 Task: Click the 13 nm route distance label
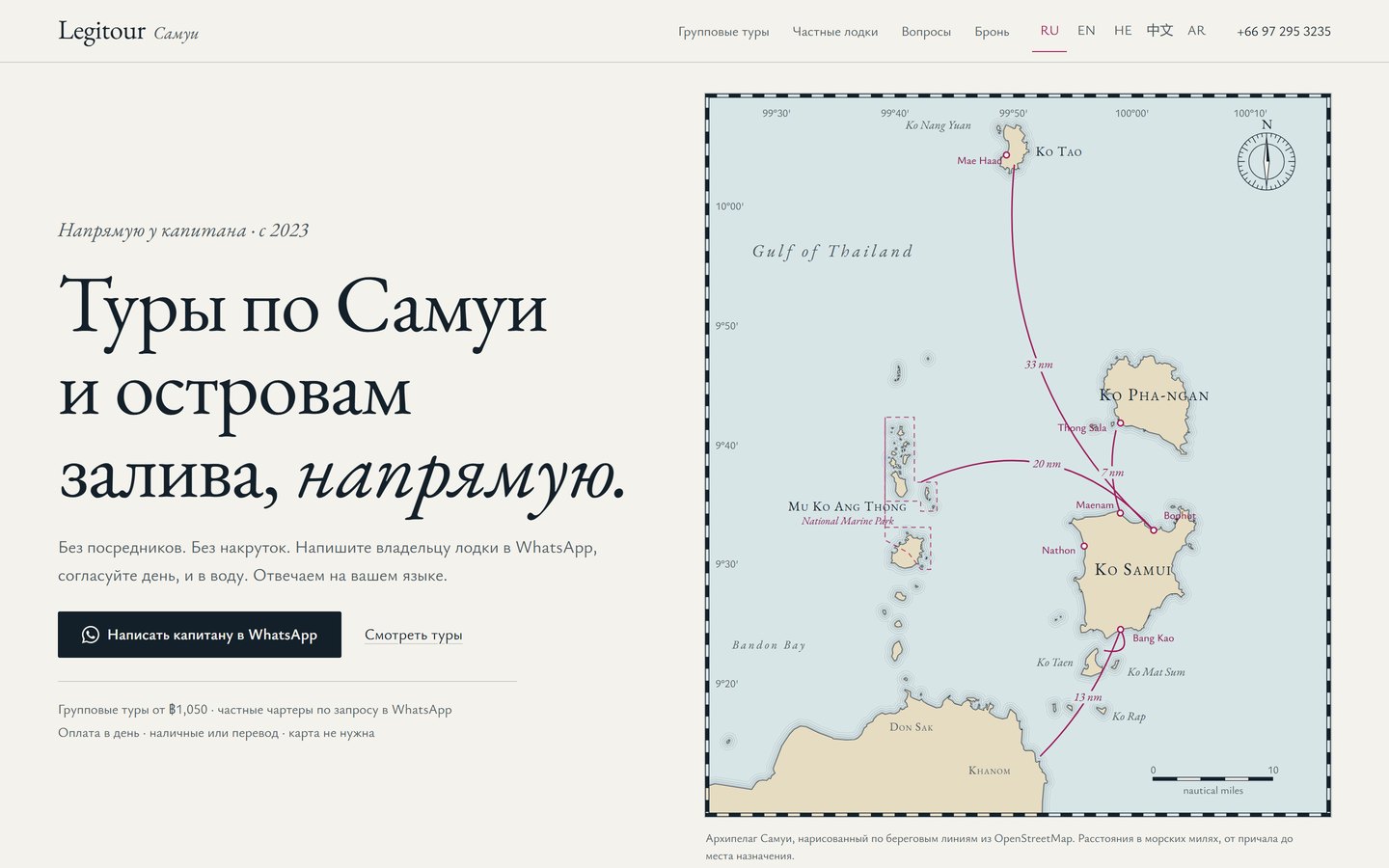coord(1088,697)
